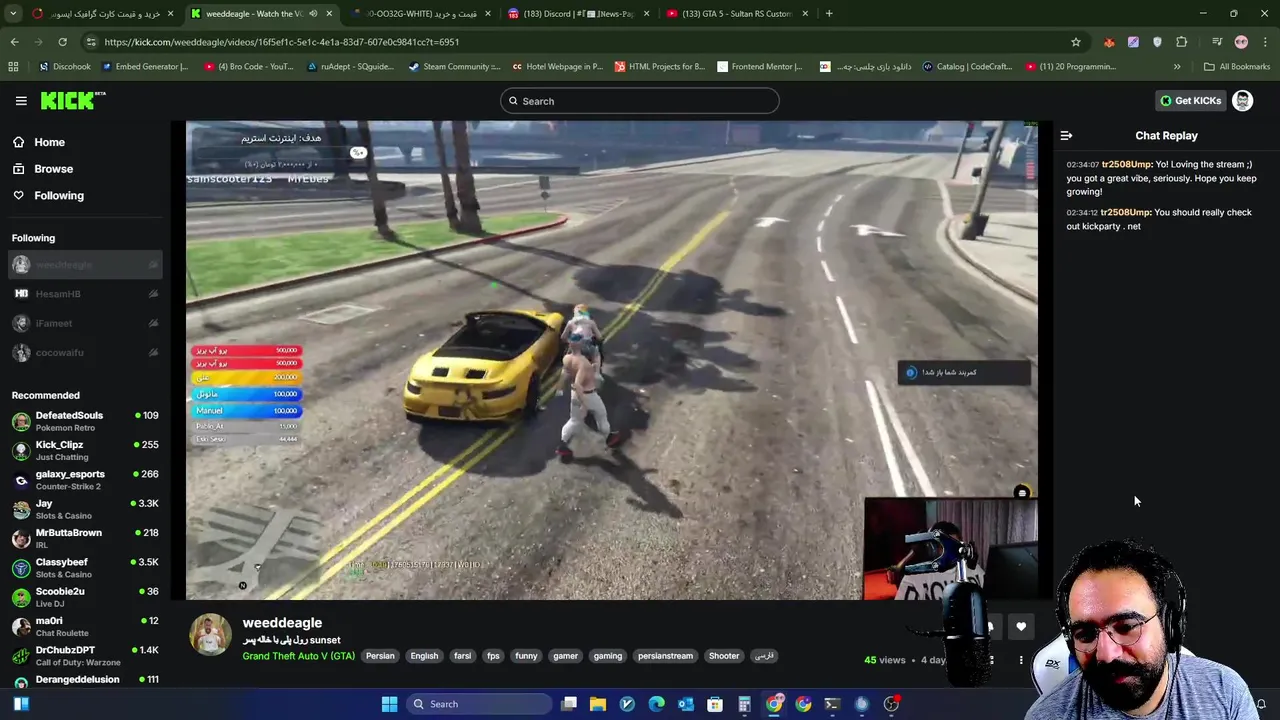Open the Chrome three-dot menu

tap(1265, 42)
